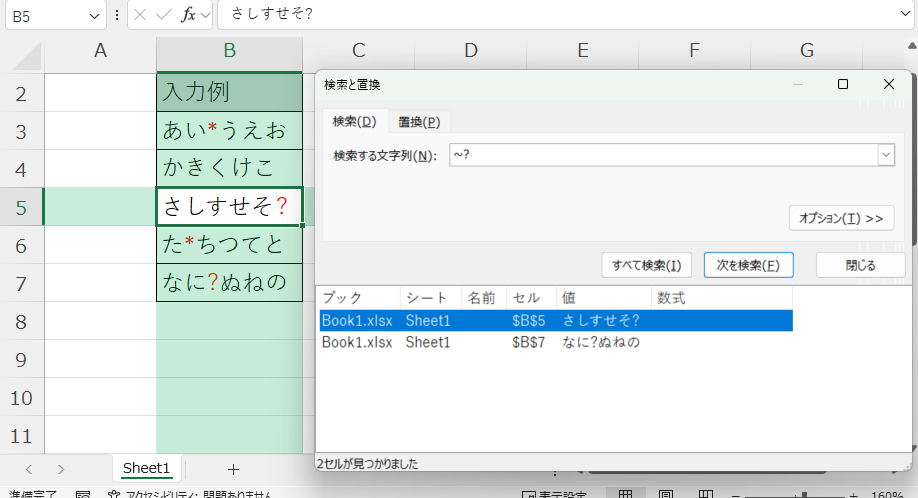Viewport: 918px width, 498px height.
Task: Switch to the 置換 (Replace) tab
Action: 418,122
